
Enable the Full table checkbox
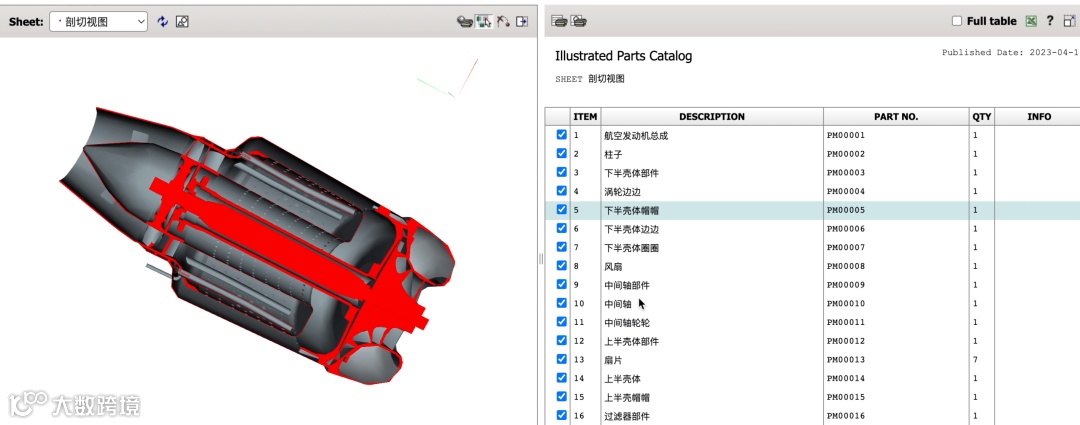click(957, 21)
